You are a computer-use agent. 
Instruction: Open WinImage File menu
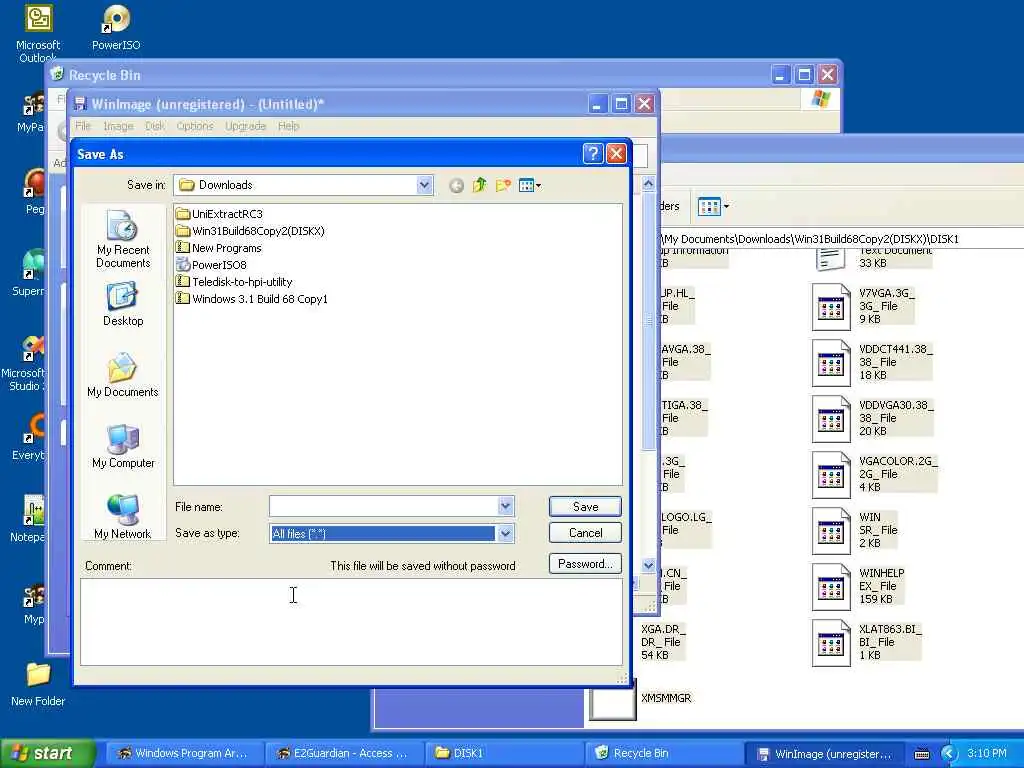[83, 126]
